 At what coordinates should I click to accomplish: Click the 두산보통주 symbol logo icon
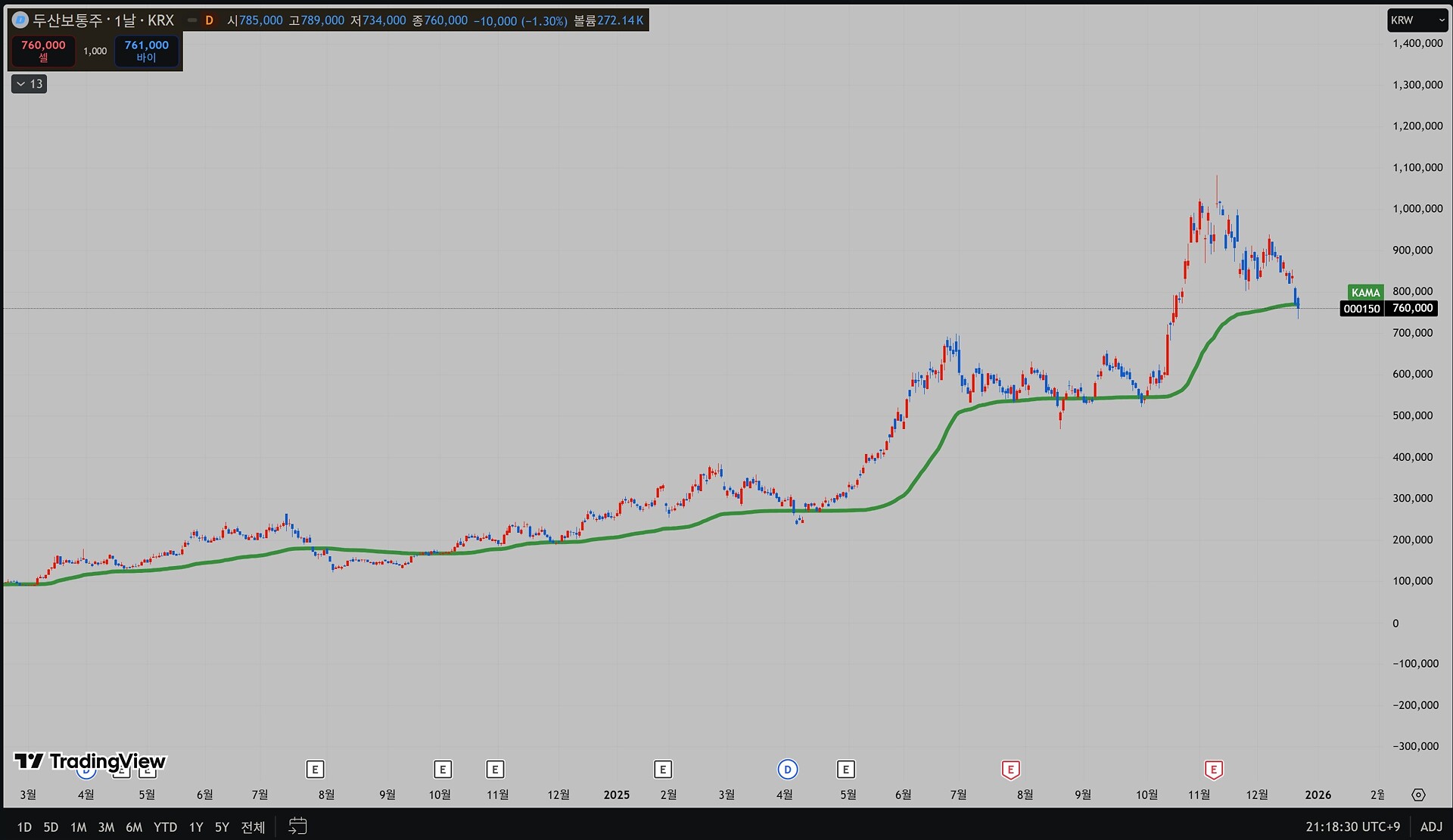(x=20, y=20)
